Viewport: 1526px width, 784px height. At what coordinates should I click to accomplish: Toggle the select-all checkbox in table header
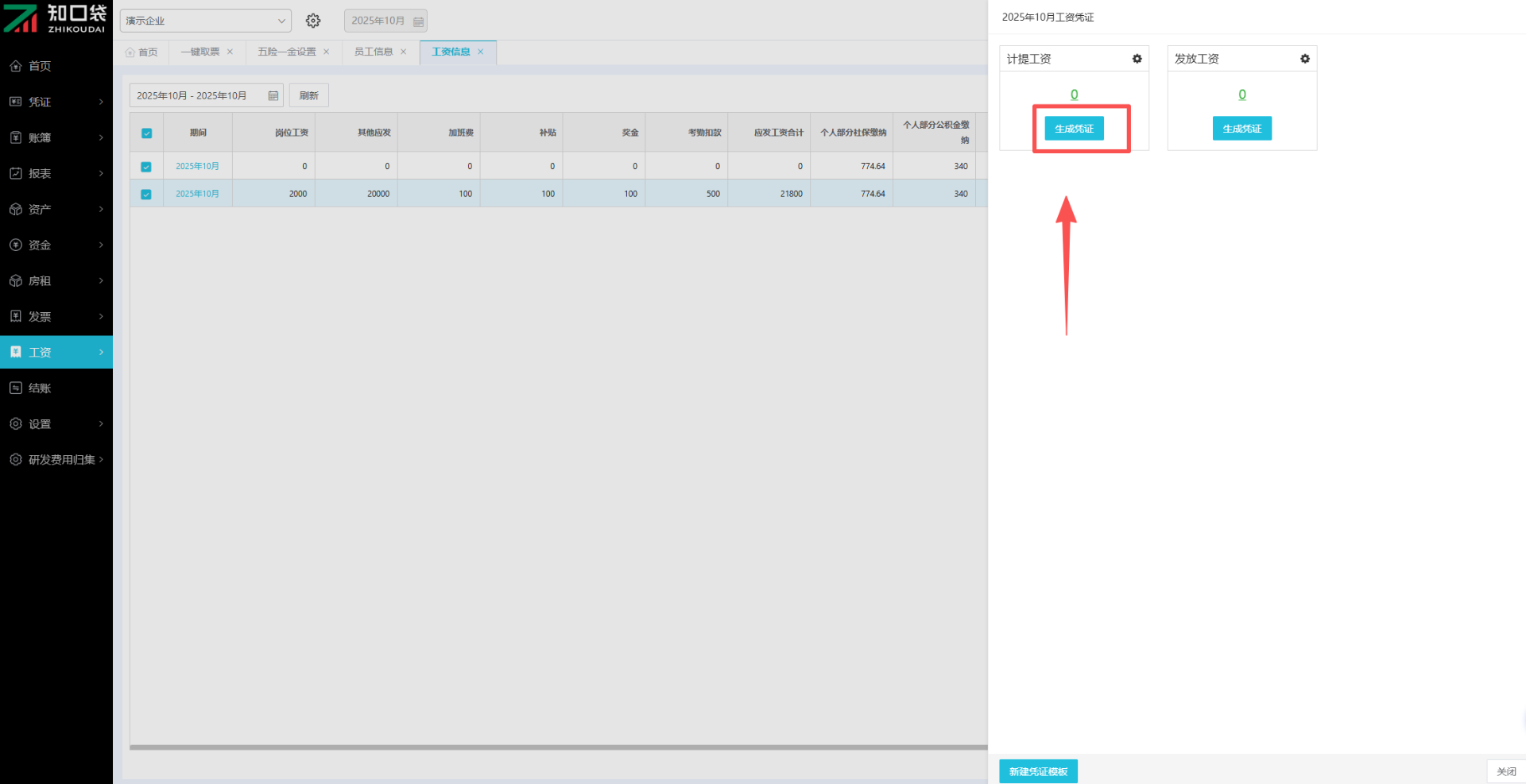146,133
